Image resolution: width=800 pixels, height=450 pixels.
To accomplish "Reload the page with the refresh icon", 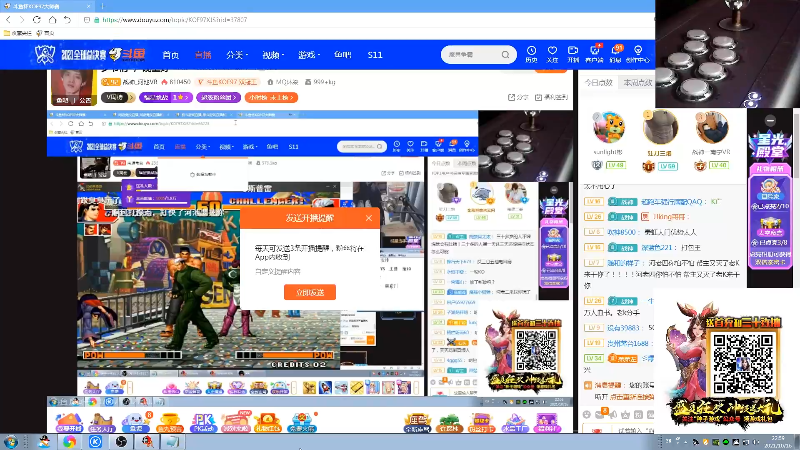I will point(37,19).
